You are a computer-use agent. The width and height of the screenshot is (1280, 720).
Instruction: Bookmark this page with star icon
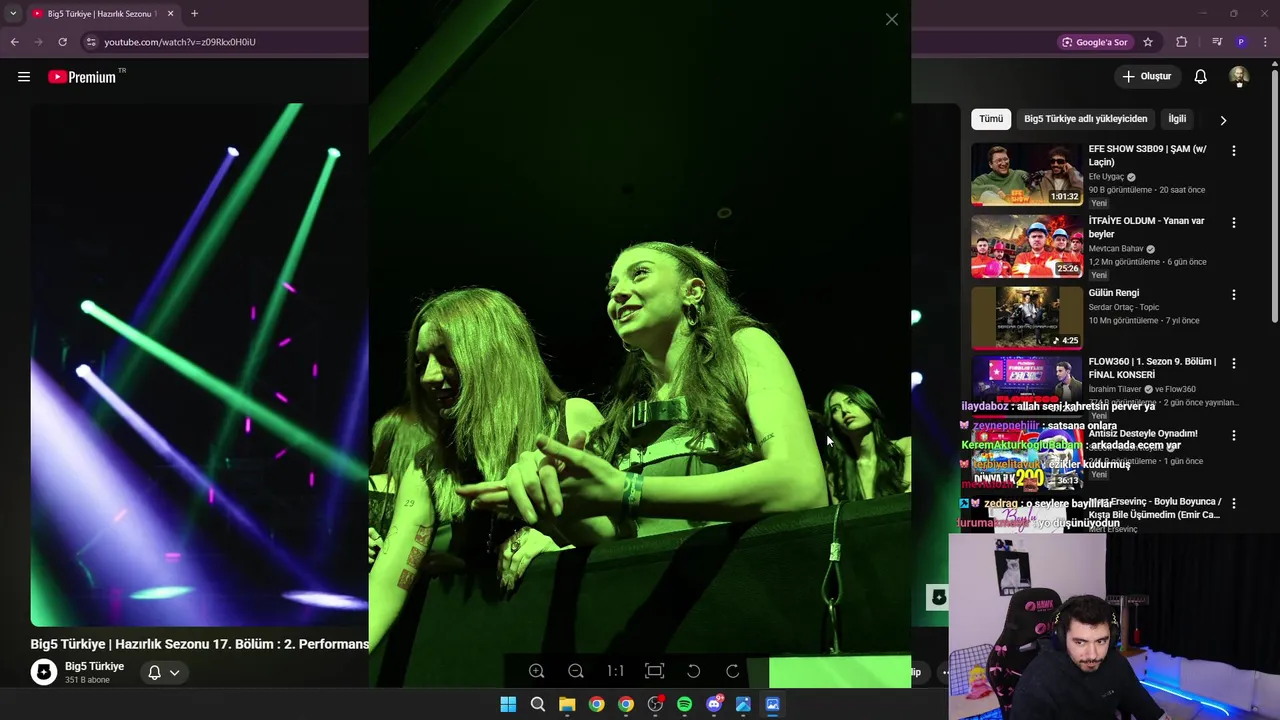point(1148,42)
